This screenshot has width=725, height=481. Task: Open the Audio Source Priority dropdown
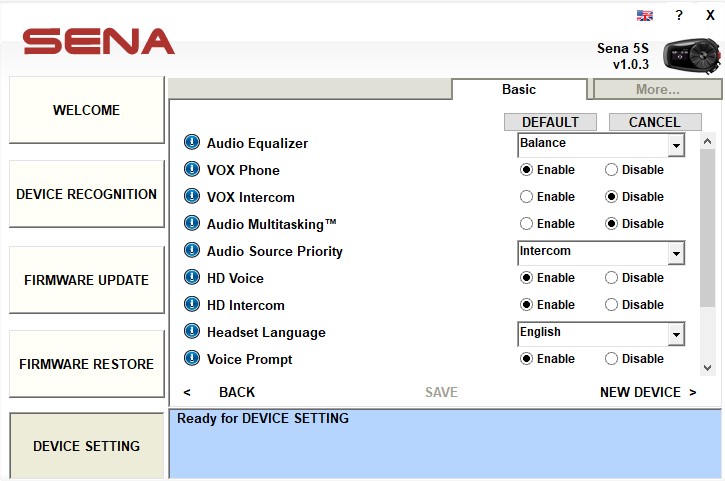676,254
